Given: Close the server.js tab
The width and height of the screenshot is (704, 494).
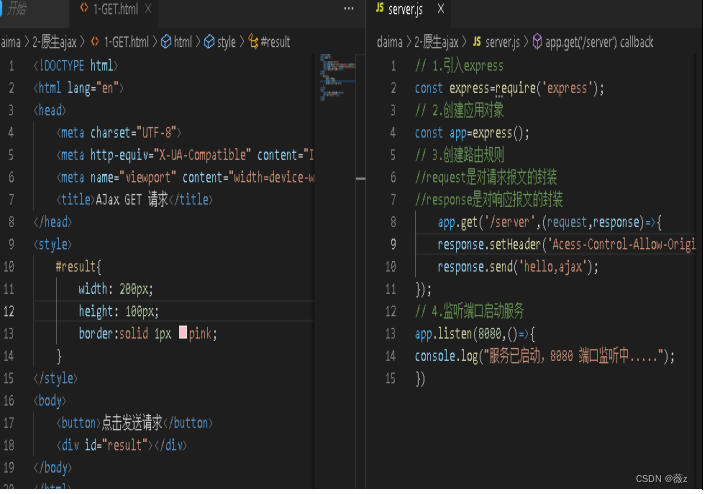Looking at the screenshot, I should click(x=441, y=9).
